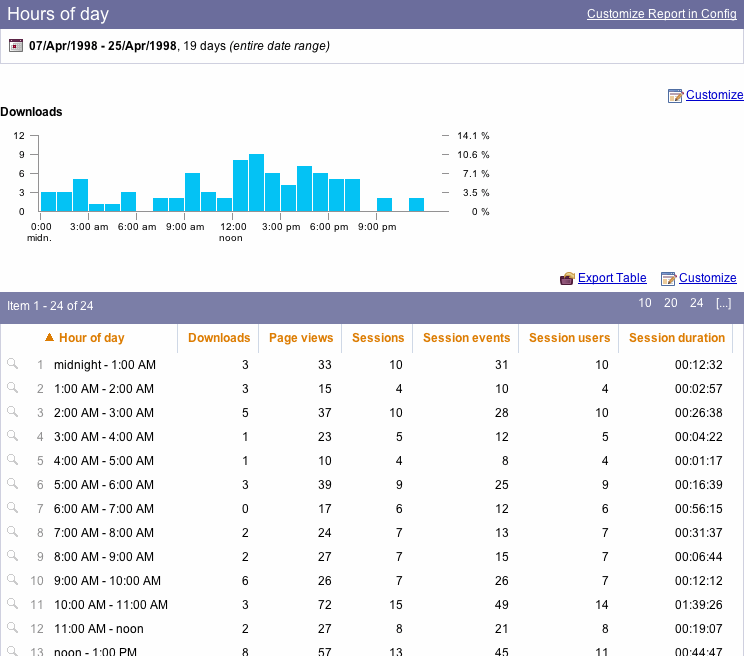Click the magnifier icon for 2:00 AM - 3:00 AM row

(x=12, y=412)
